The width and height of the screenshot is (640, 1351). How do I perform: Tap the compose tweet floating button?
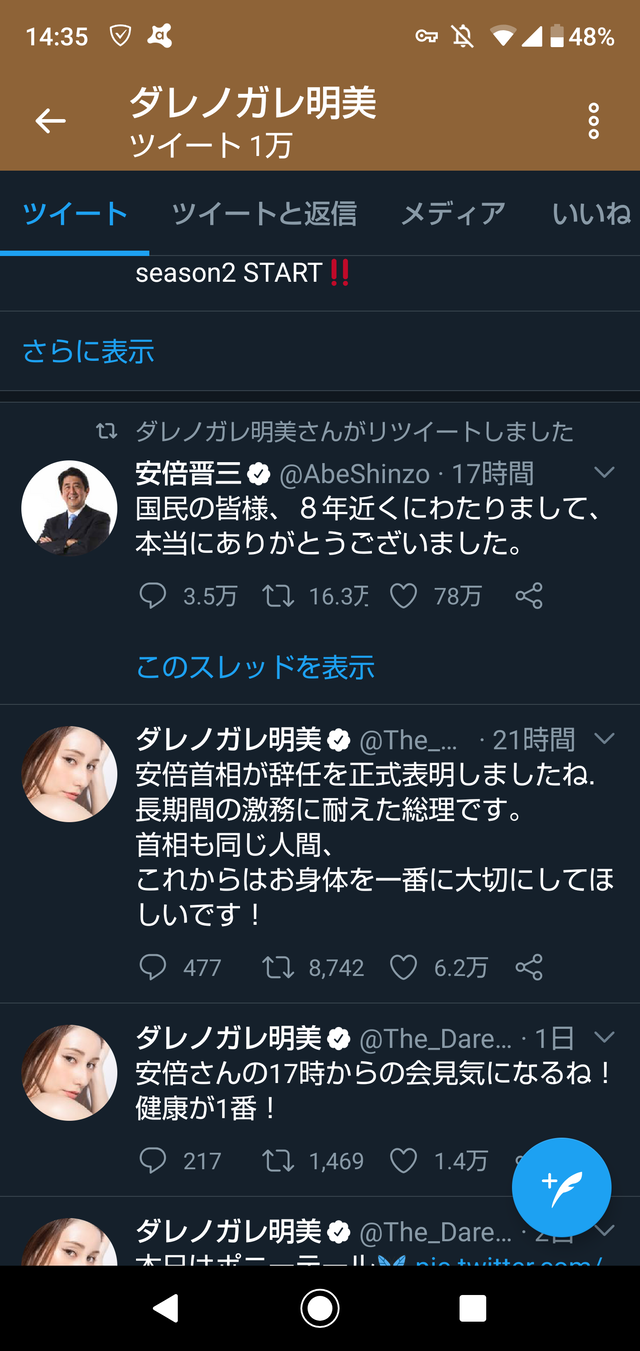(x=561, y=1187)
